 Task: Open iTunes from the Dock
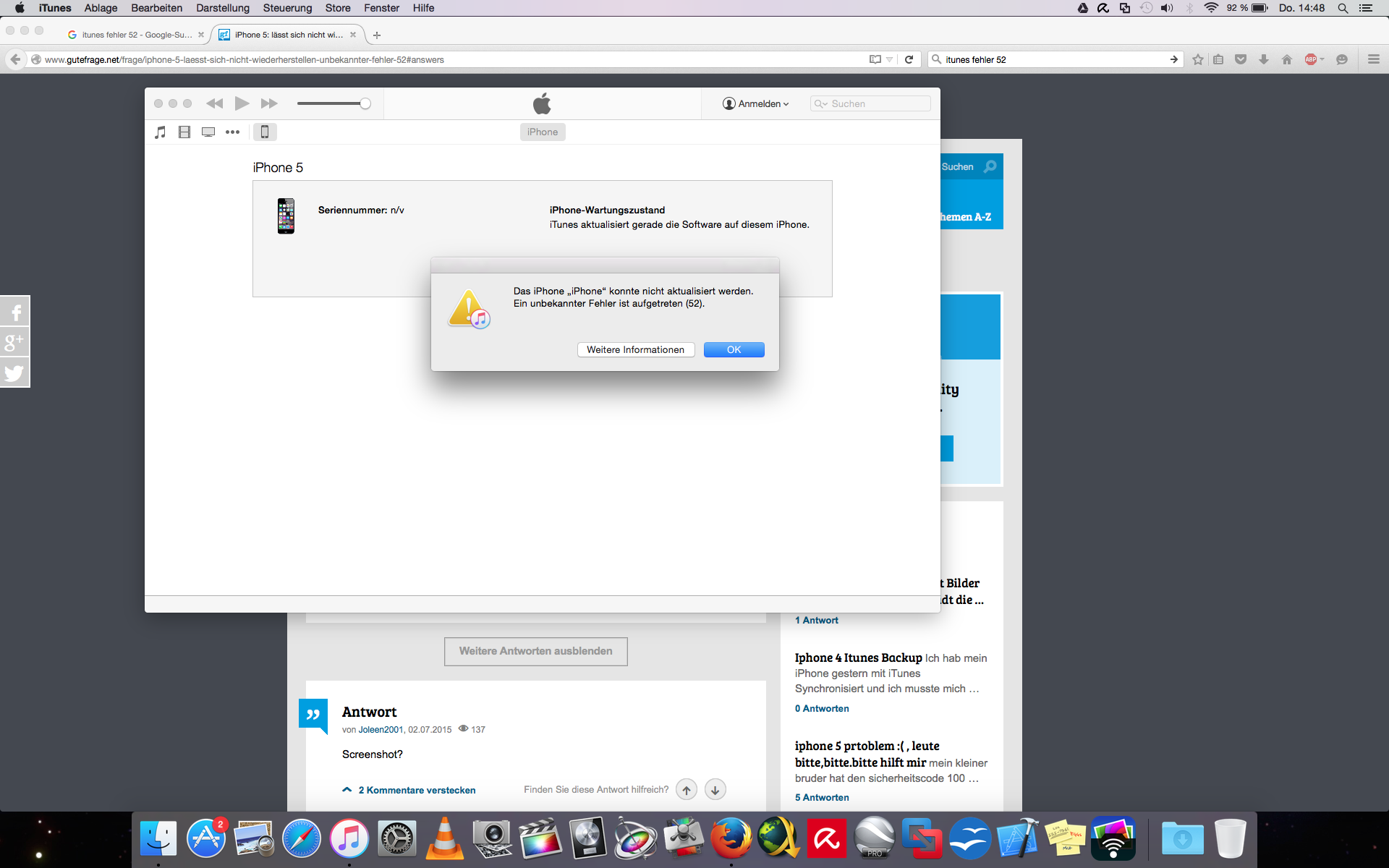[x=349, y=839]
